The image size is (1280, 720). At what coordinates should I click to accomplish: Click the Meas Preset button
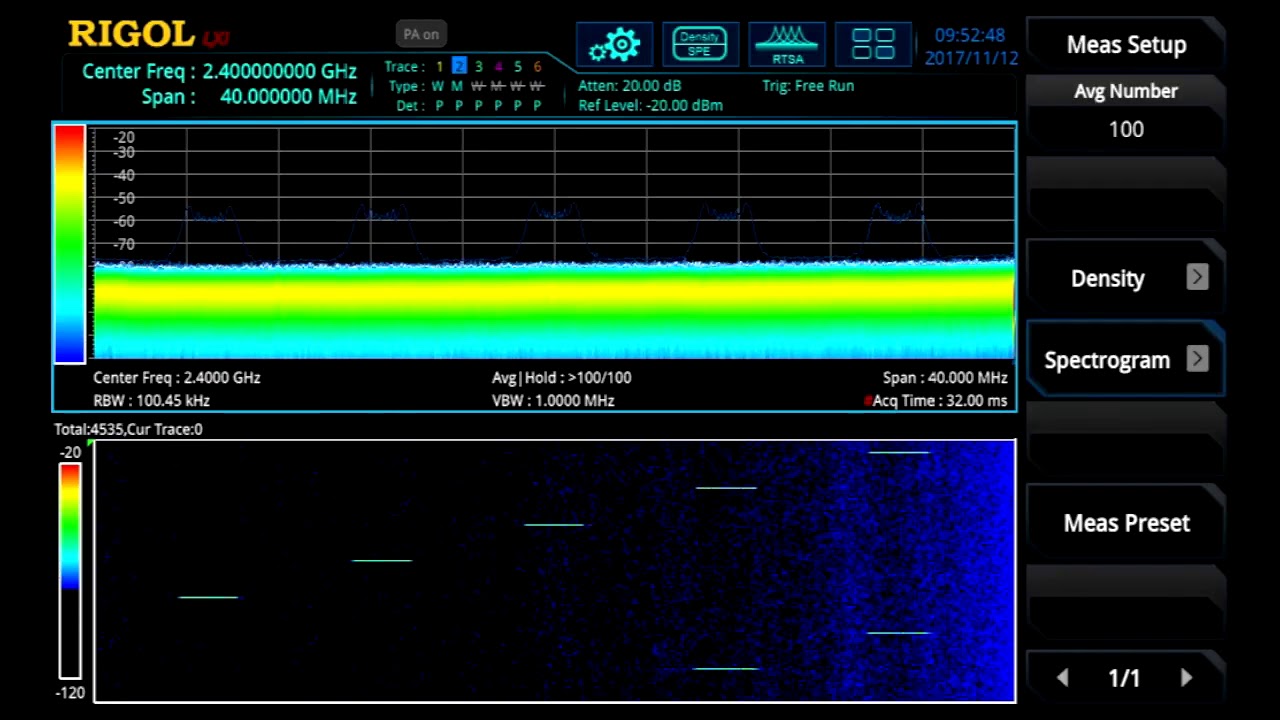point(1126,523)
